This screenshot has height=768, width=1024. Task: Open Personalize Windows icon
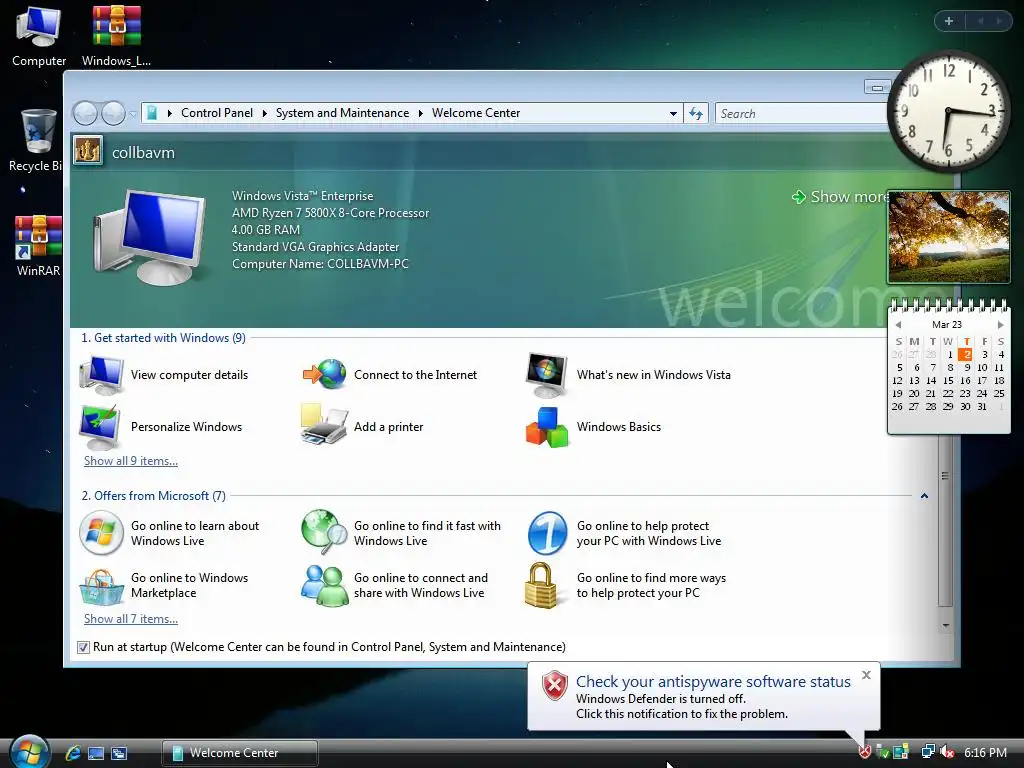tap(100, 427)
